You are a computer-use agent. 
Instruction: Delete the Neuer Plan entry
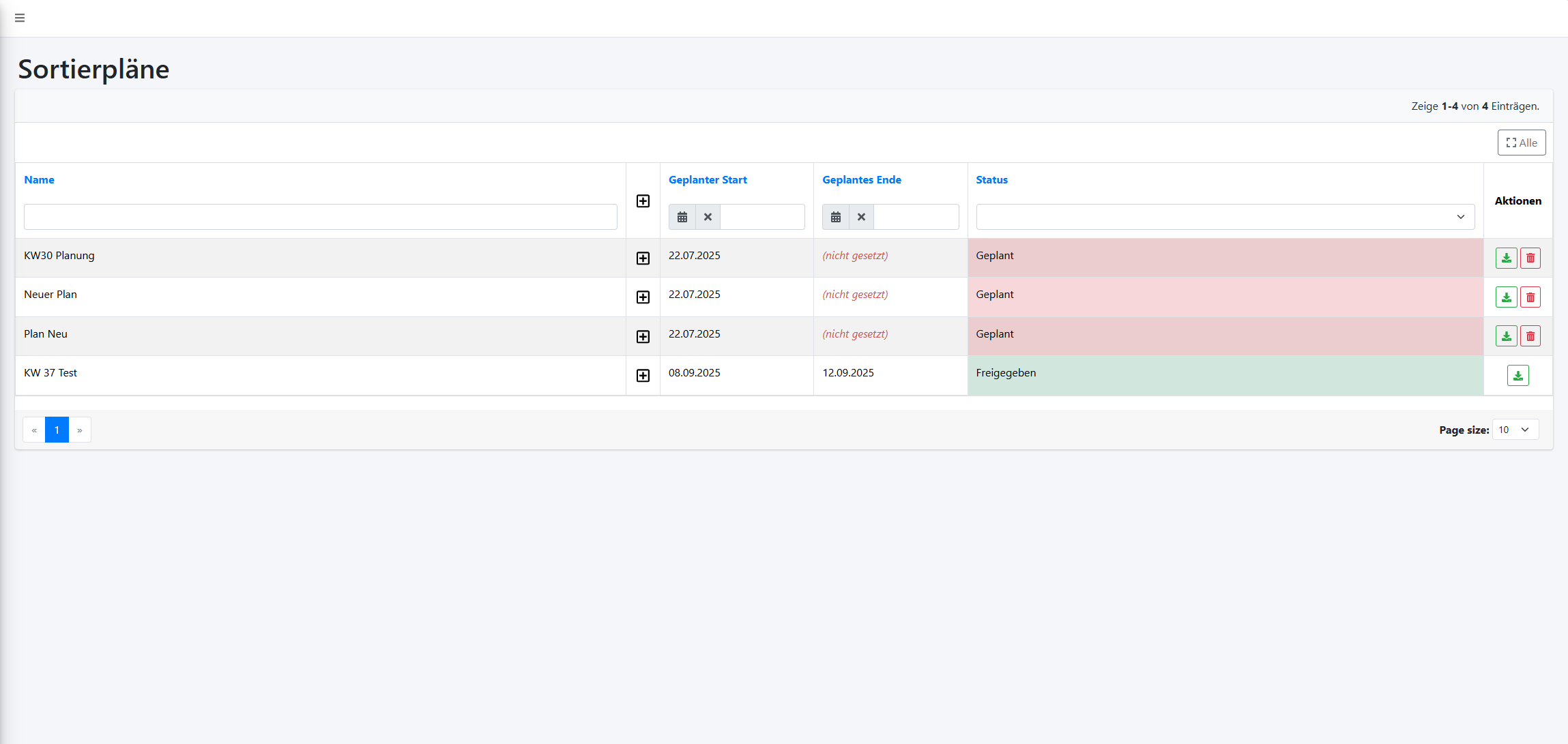tap(1530, 297)
